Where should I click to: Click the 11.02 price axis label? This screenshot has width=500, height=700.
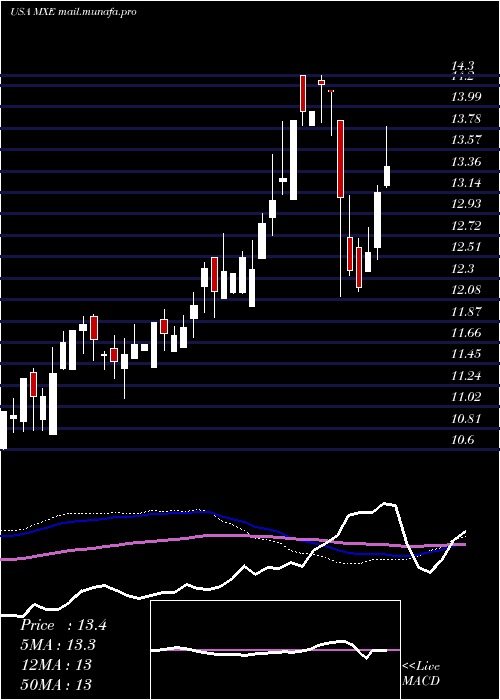coord(466,397)
